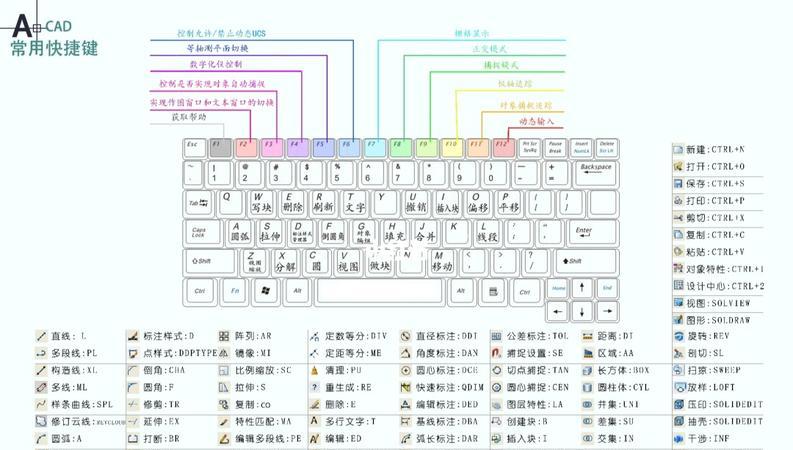Click the loft icon next to 放样:LOFT
Screen dimensions: 793x450
pos(679,387)
